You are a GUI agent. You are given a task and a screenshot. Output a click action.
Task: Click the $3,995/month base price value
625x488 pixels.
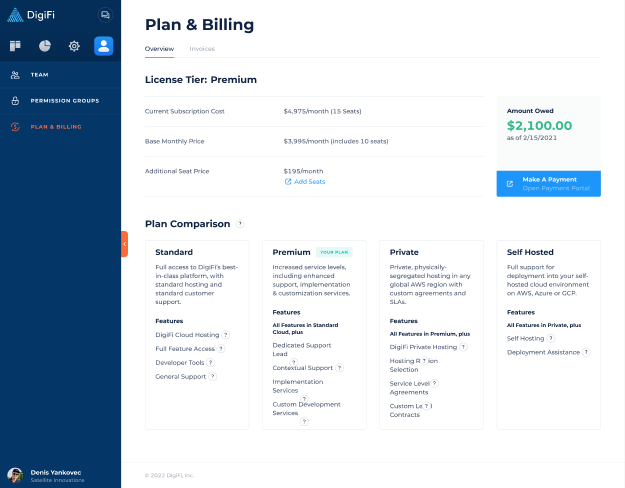336,142
